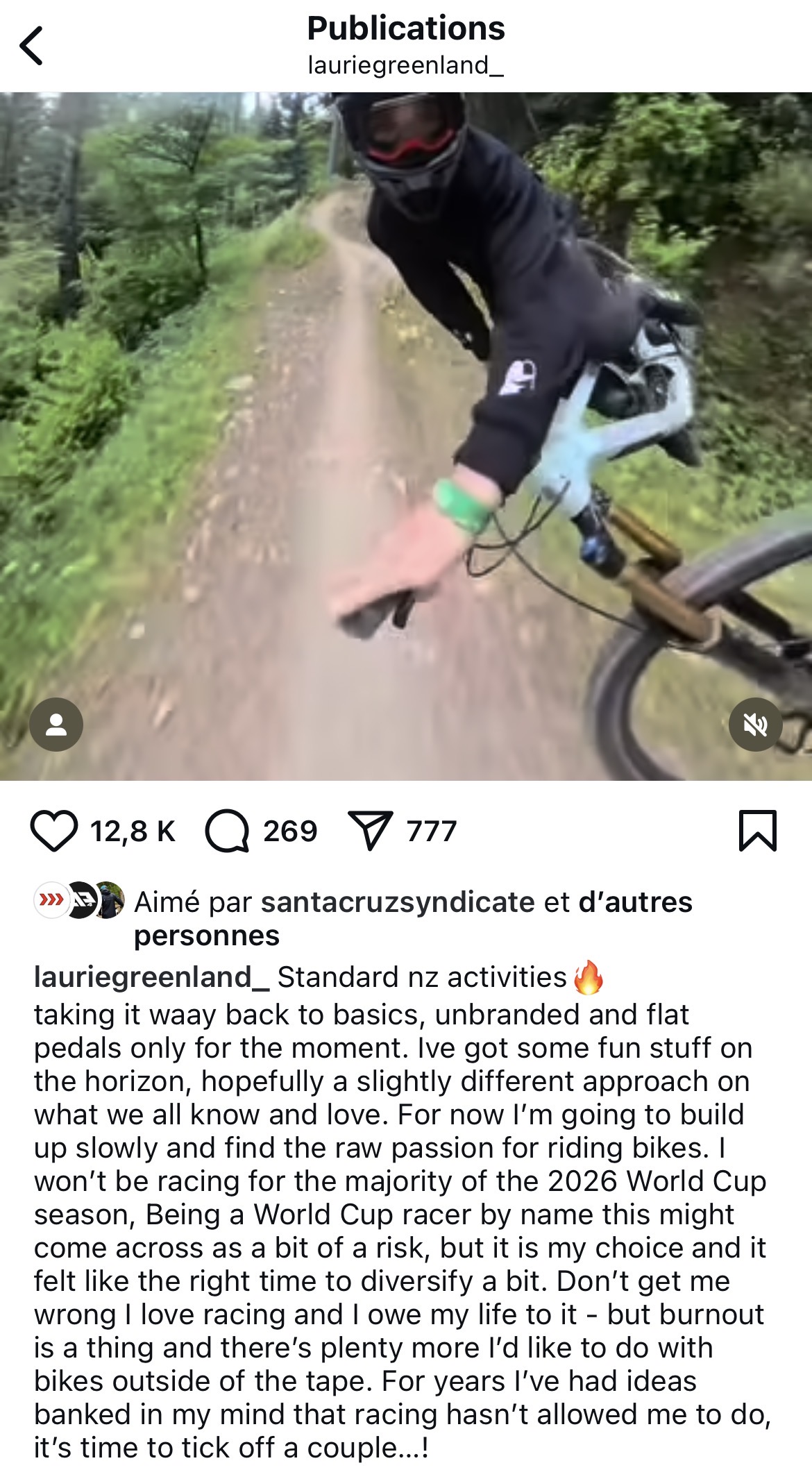Image resolution: width=812 pixels, height=1479 pixels.
Task: Like the post with heart icon
Action: tap(54, 831)
